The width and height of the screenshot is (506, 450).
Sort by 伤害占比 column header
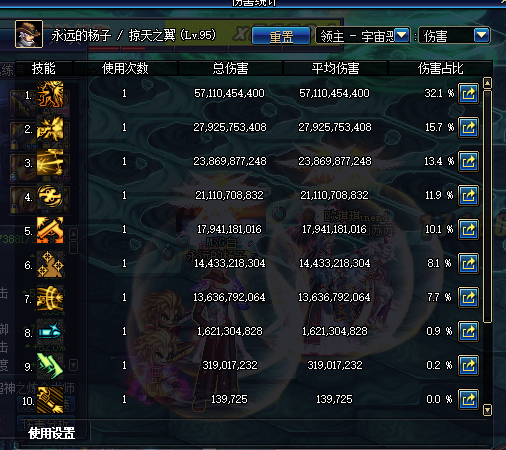(440, 68)
